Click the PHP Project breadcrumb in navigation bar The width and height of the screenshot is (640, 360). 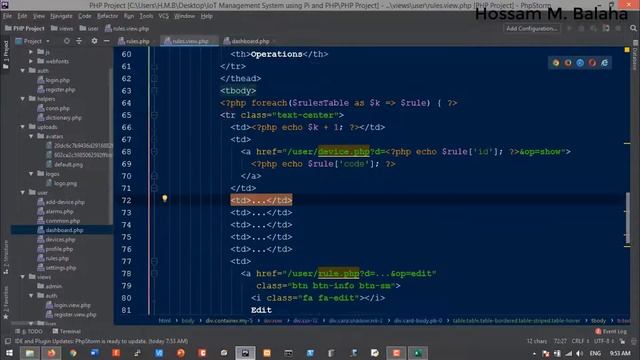24,29
